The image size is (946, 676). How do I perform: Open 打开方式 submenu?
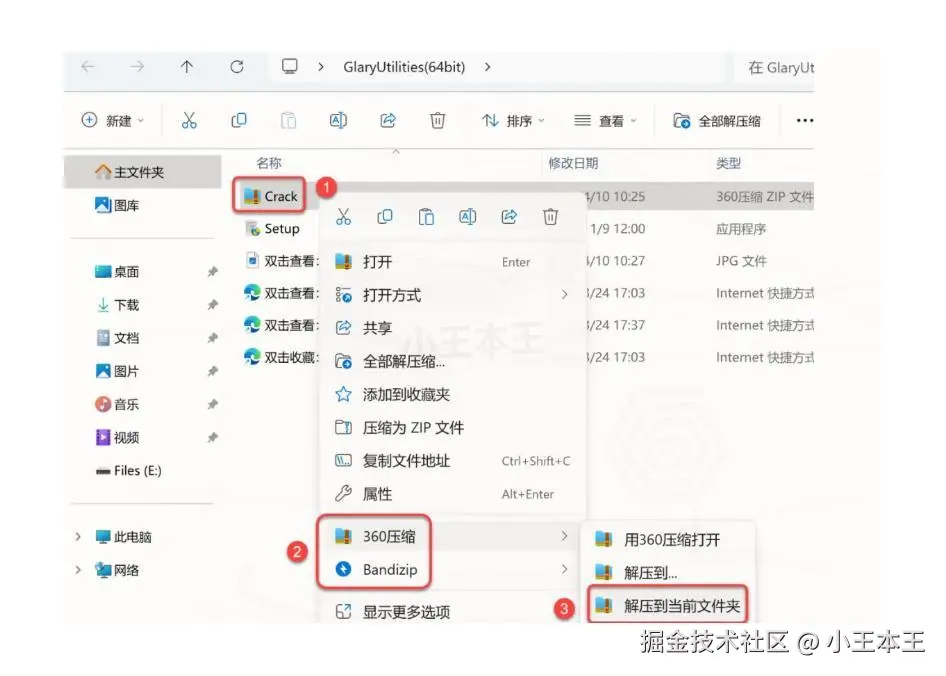[x=452, y=295]
